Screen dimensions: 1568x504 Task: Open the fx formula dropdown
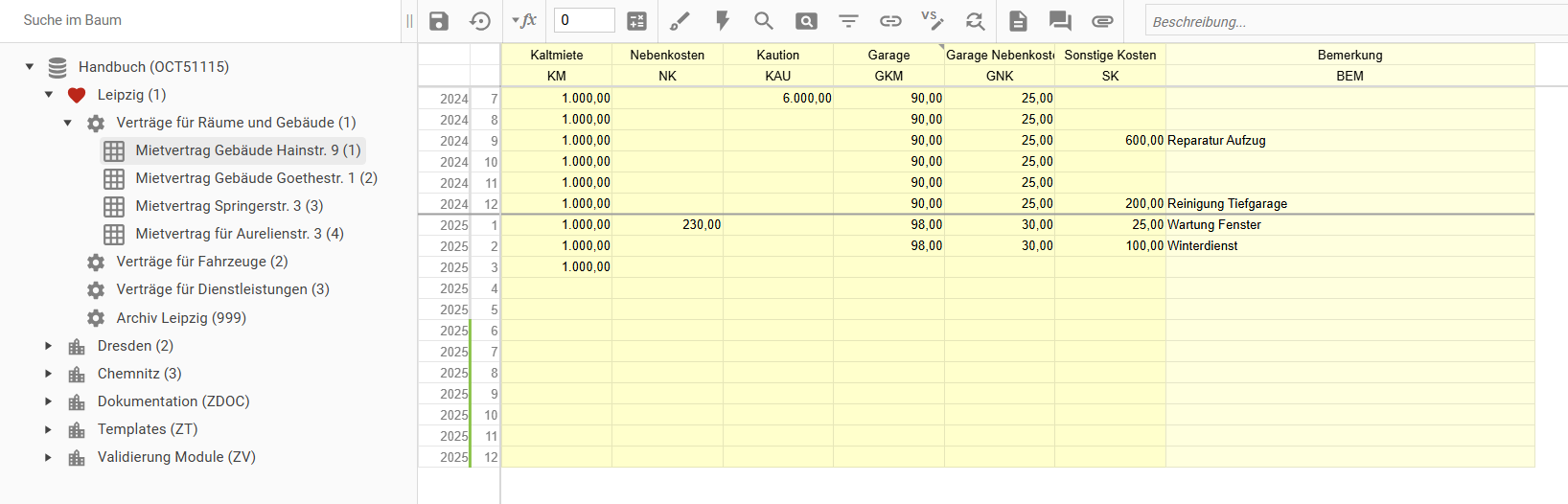pyautogui.click(x=524, y=21)
